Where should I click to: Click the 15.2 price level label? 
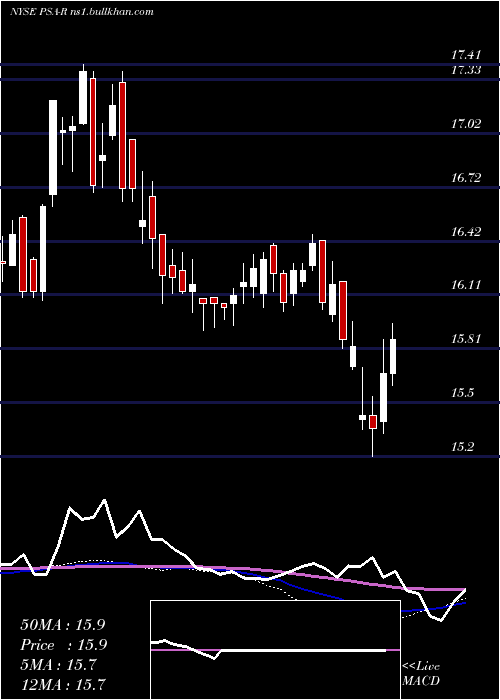click(462, 447)
